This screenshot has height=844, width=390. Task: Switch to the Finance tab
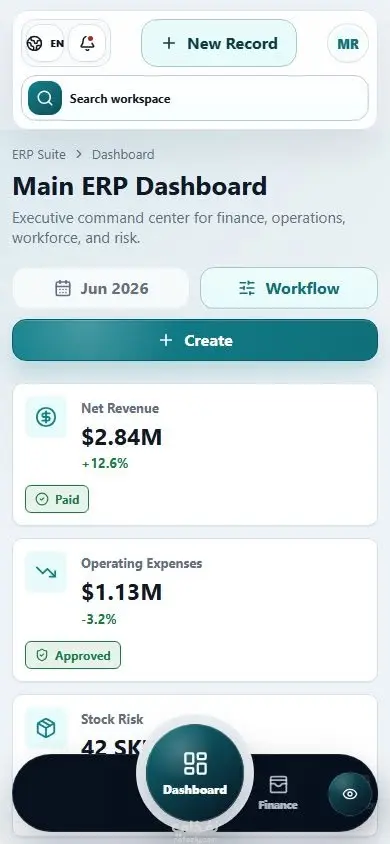[x=278, y=793]
